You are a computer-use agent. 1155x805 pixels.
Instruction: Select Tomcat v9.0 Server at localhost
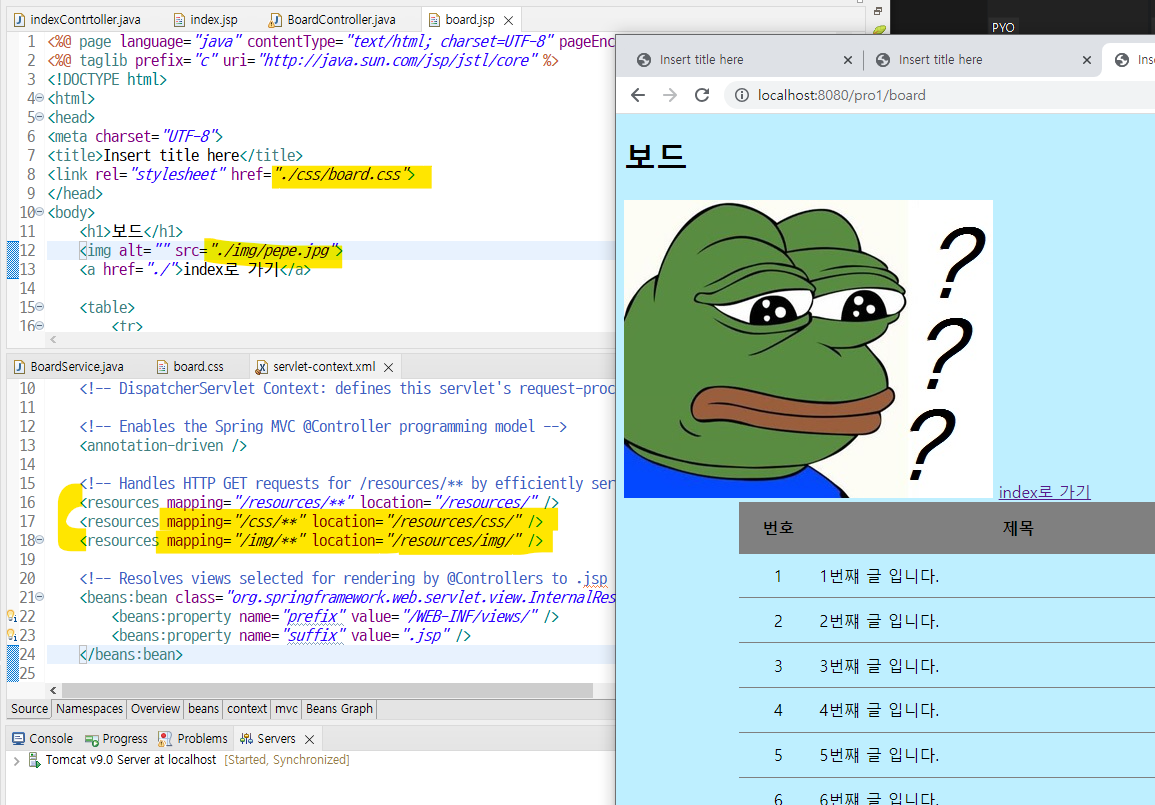pos(130,760)
